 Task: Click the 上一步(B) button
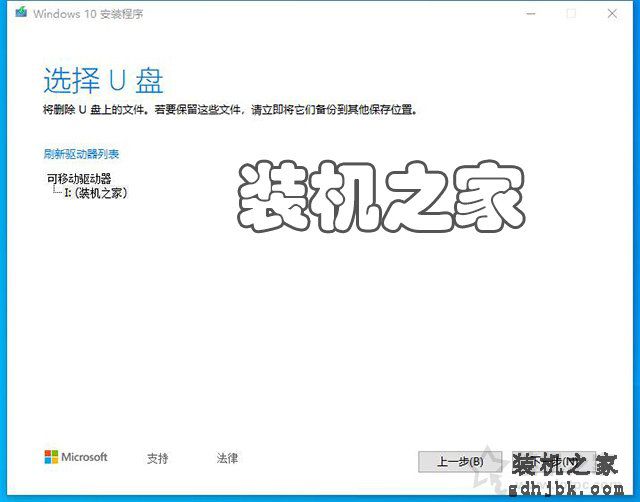460,462
